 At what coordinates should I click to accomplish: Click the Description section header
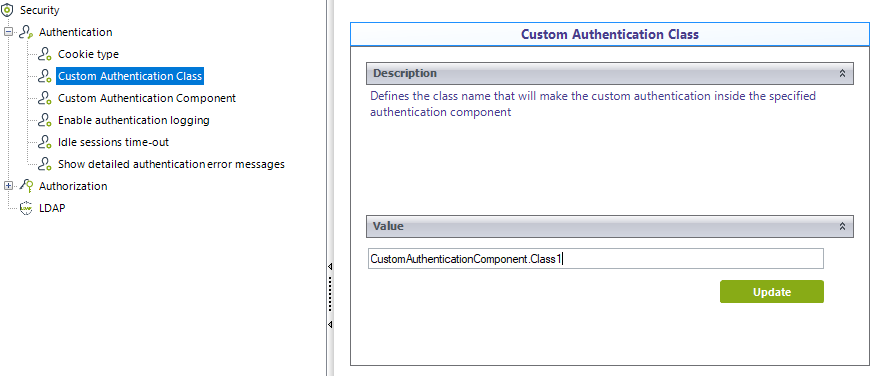610,73
